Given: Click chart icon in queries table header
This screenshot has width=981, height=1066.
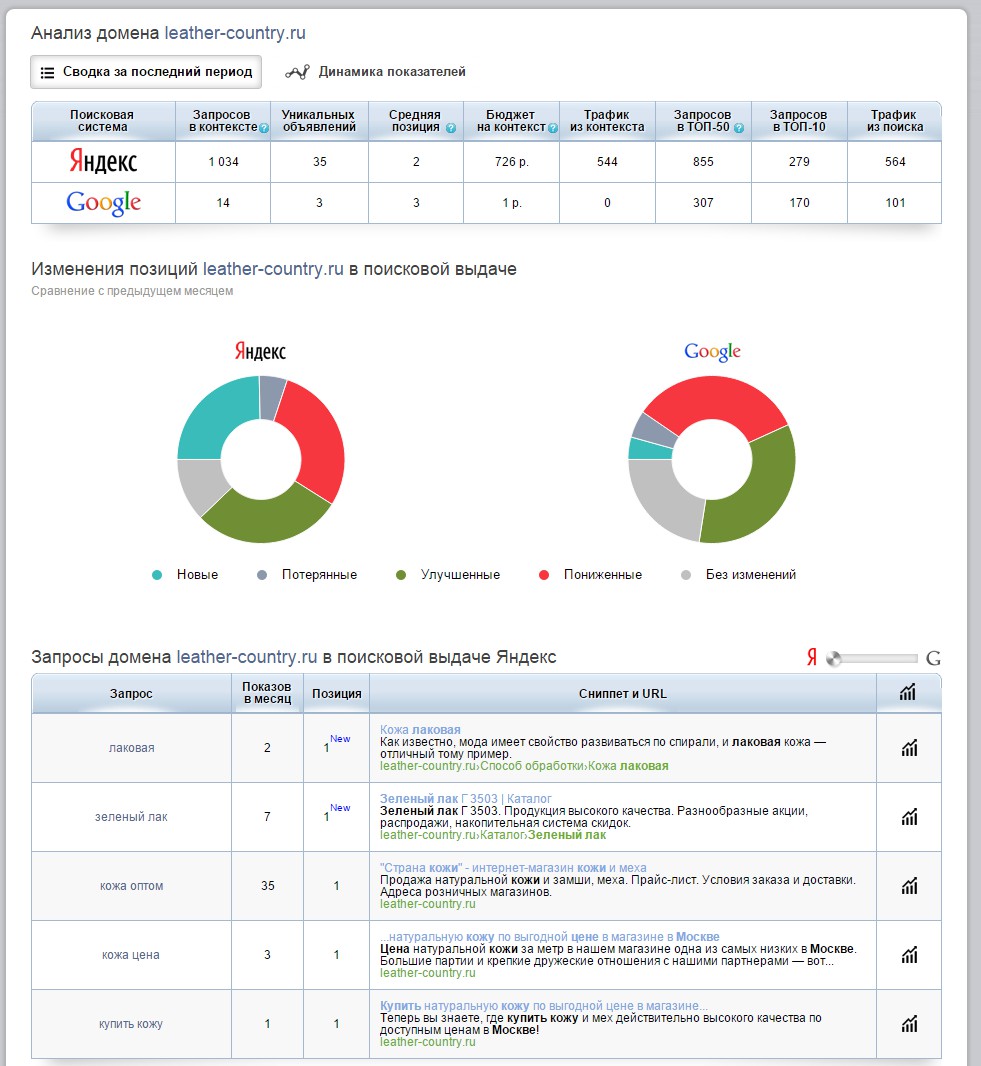Looking at the screenshot, I should (x=908, y=693).
